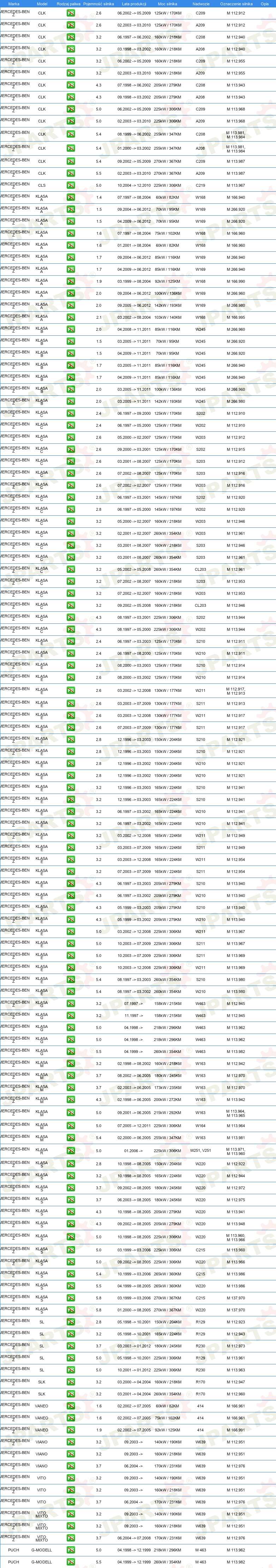This screenshot has width=276, height=1568.
Task: Click the fuel icon in the KLASA M W164 row
Action: [x=71, y=1125]
